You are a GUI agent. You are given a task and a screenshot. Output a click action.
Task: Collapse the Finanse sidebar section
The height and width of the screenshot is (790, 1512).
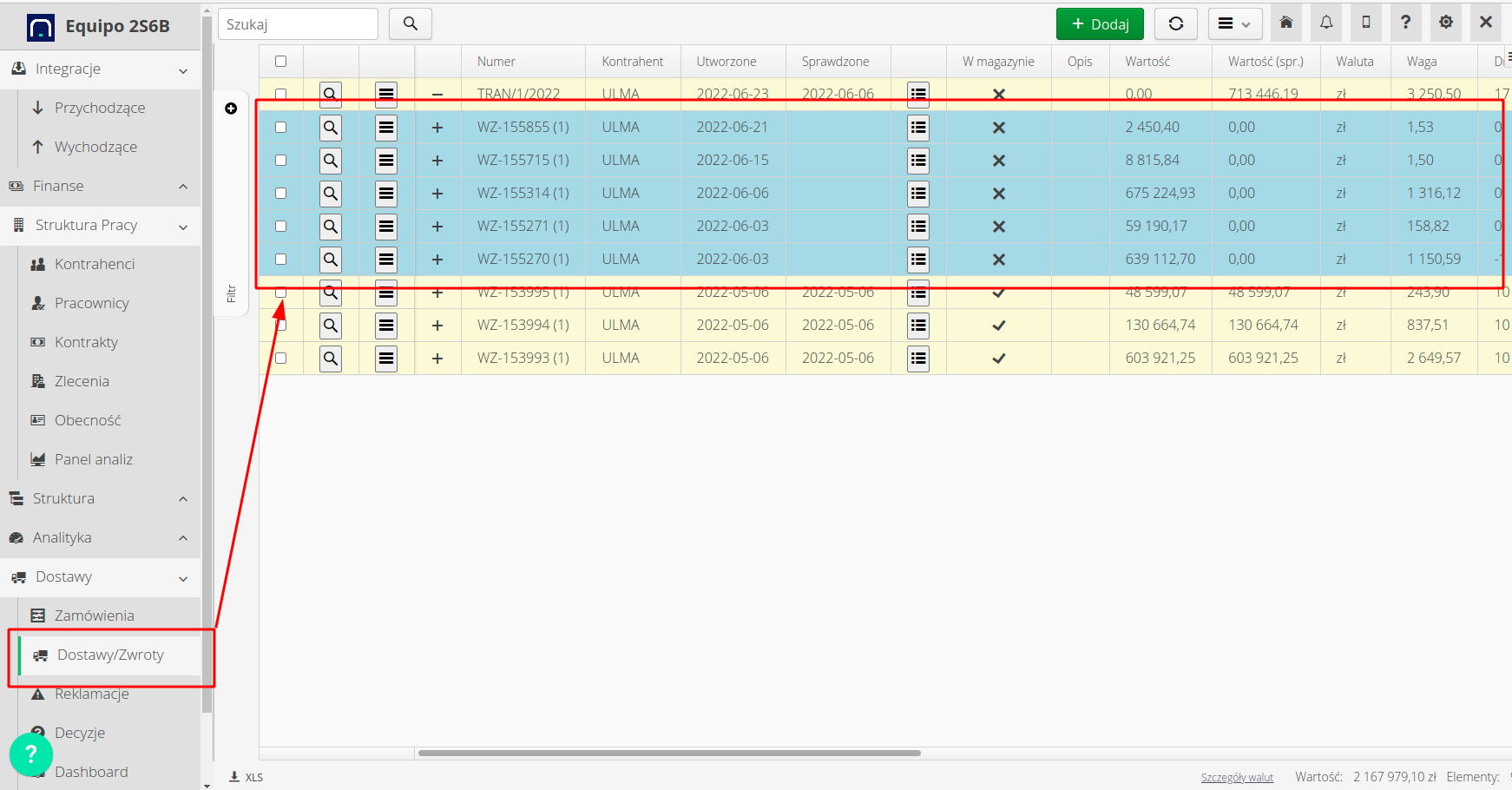tap(101, 185)
